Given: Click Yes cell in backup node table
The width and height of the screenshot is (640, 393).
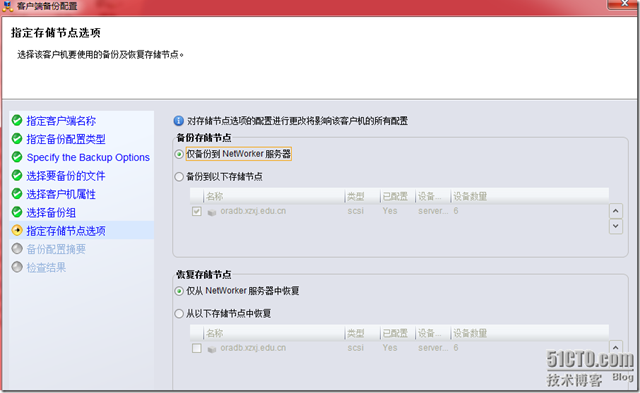Looking at the screenshot, I should coord(390,211).
